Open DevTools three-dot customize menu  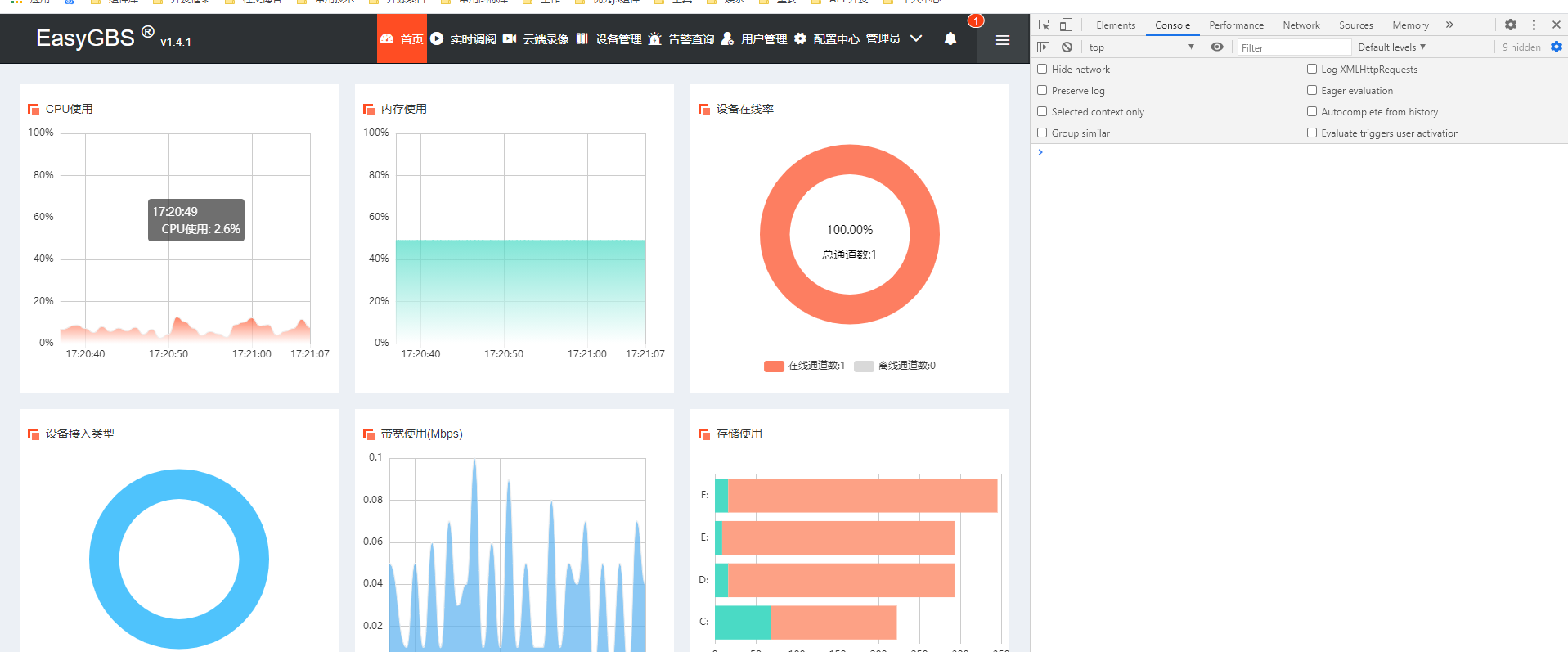coord(1534,25)
